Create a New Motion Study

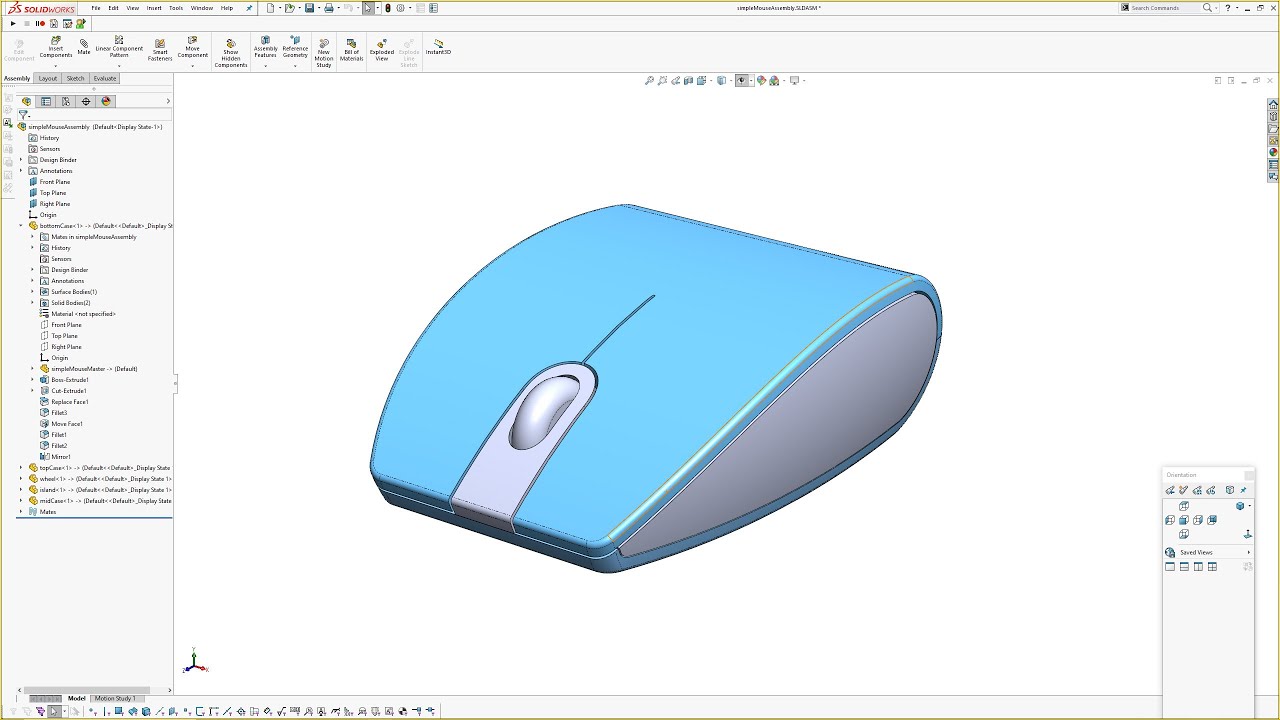pyautogui.click(x=324, y=53)
